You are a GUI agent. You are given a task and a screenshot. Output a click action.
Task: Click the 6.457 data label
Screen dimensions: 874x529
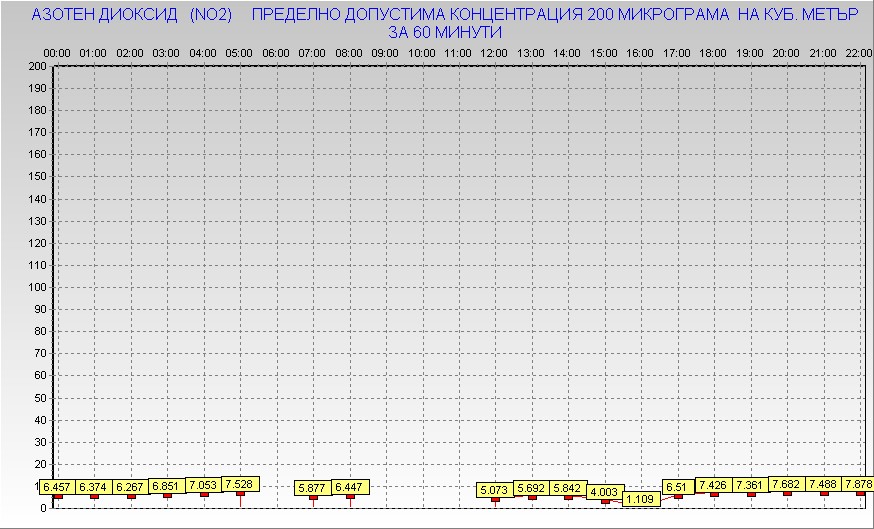[56, 487]
